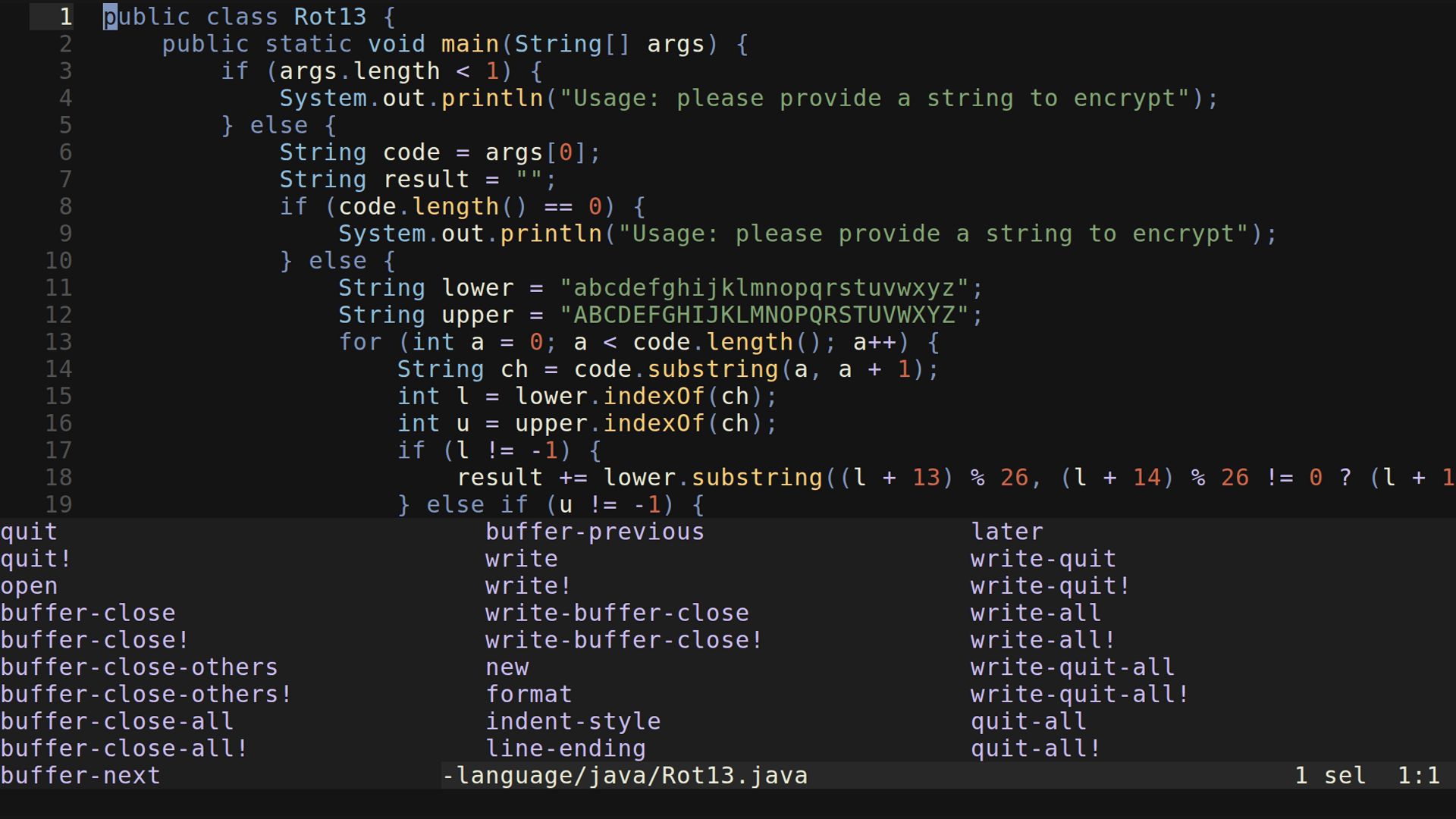Choose buffer-close from the completion popup
This screenshot has height=819, width=1456.
(87, 613)
